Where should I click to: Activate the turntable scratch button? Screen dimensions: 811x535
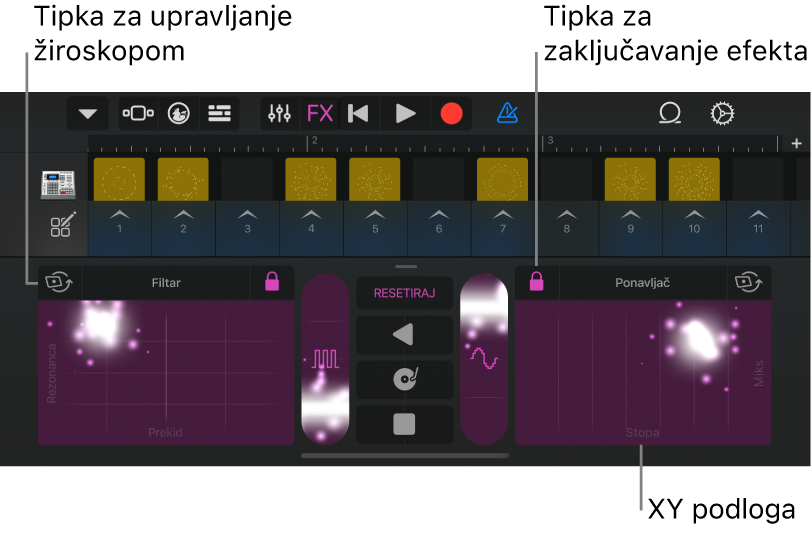point(404,379)
